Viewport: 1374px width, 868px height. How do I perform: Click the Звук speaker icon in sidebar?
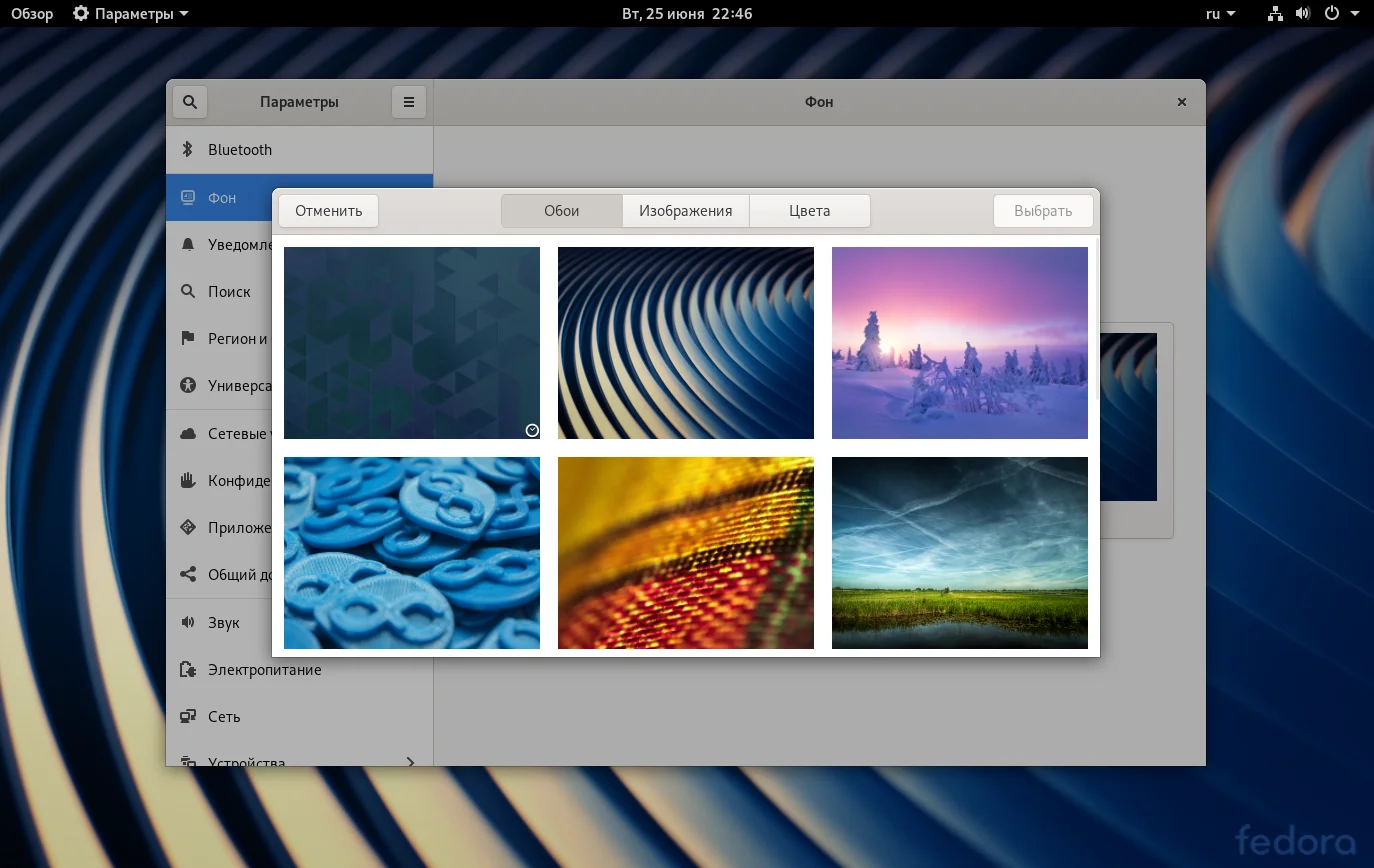[187, 623]
